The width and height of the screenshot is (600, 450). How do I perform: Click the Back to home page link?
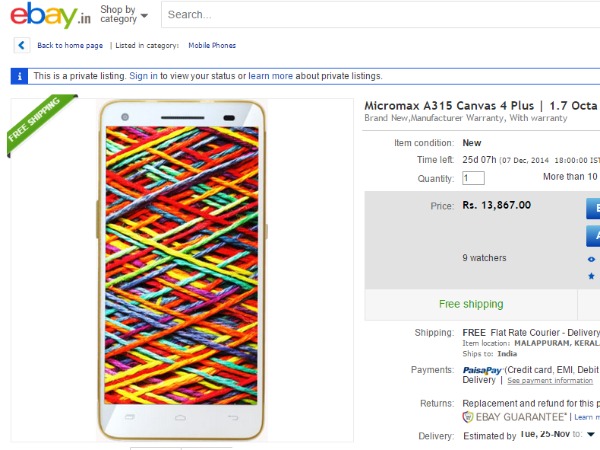(x=70, y=45)
